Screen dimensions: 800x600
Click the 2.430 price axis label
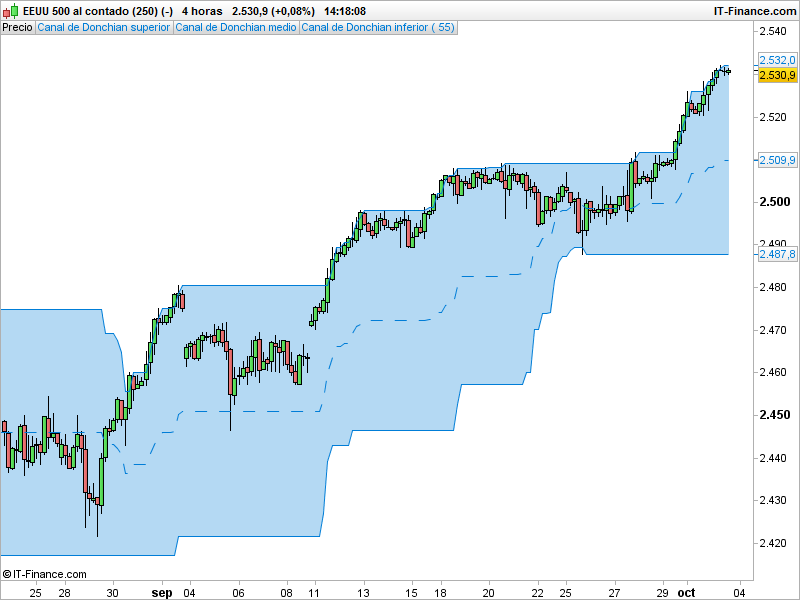(x=773, y=501)
